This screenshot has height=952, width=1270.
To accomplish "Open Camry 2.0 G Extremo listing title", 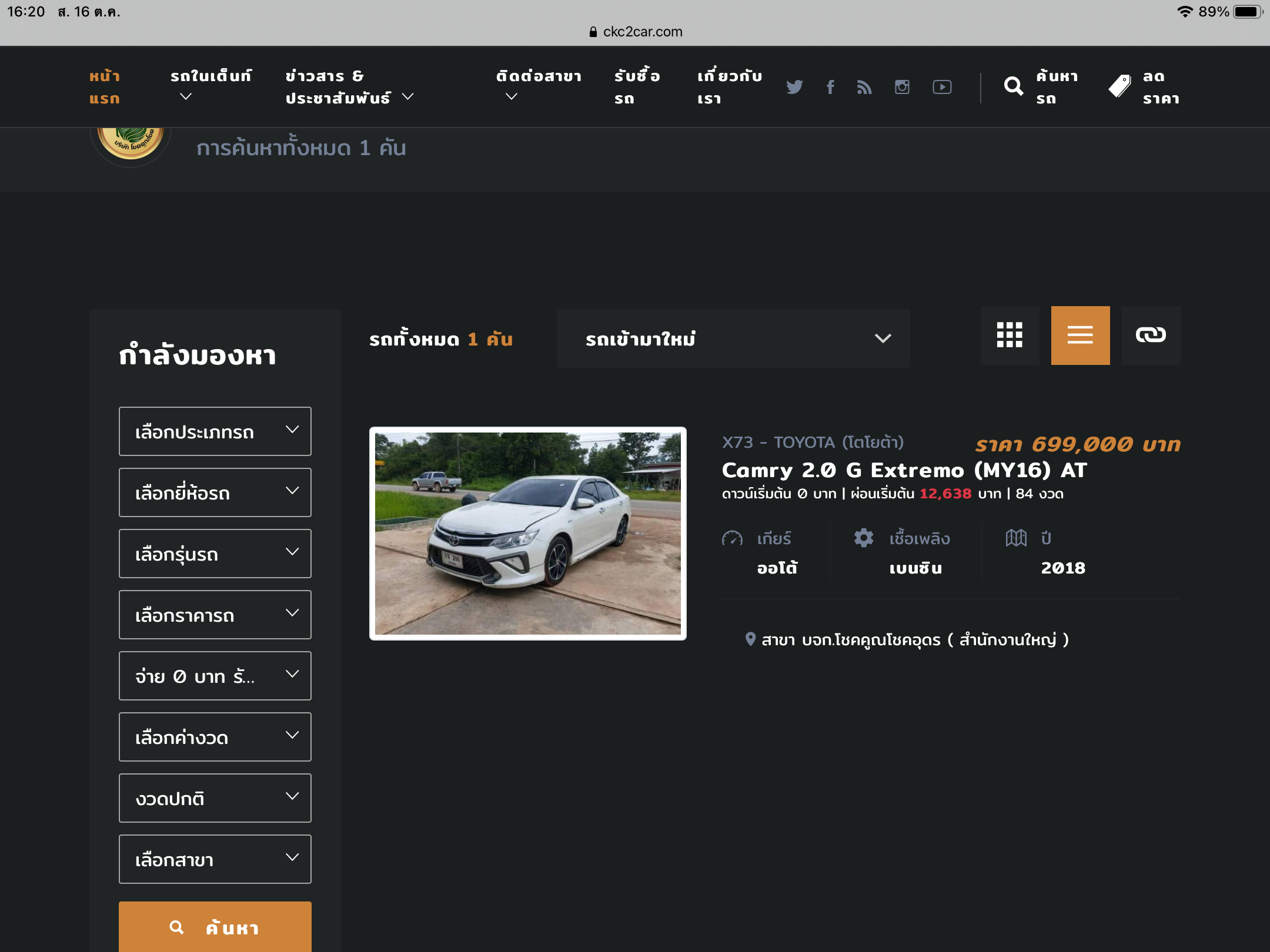I will [x=904, y=470].
